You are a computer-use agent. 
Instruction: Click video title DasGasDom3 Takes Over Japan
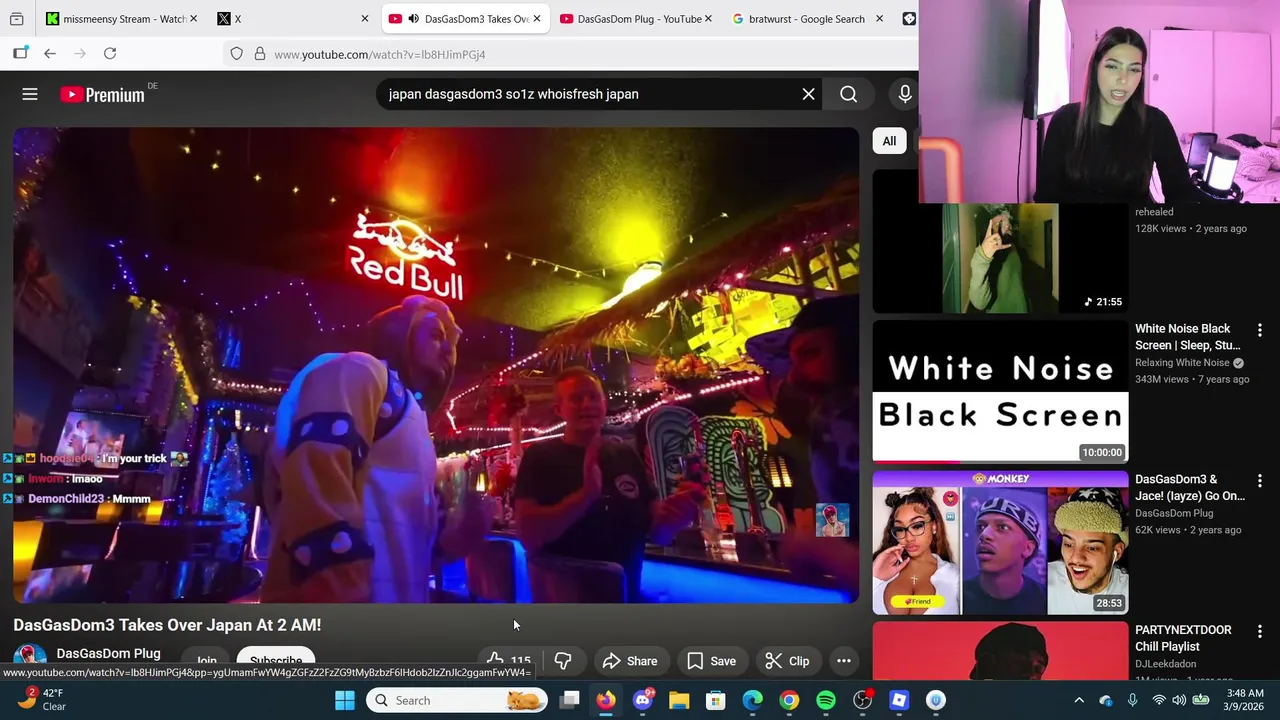click(167, 625)
